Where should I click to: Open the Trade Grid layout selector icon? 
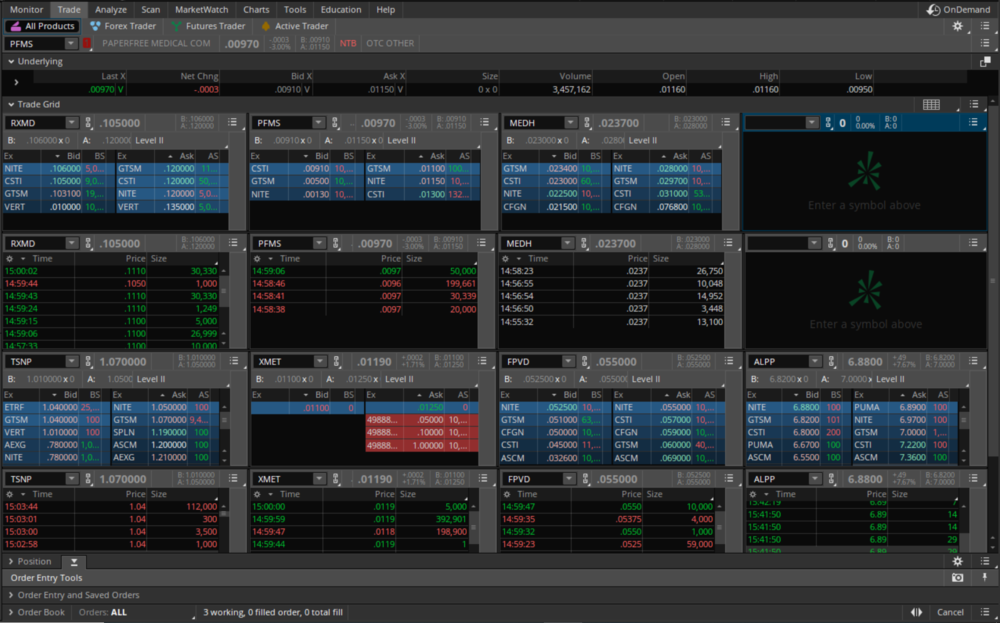(931, 104)
